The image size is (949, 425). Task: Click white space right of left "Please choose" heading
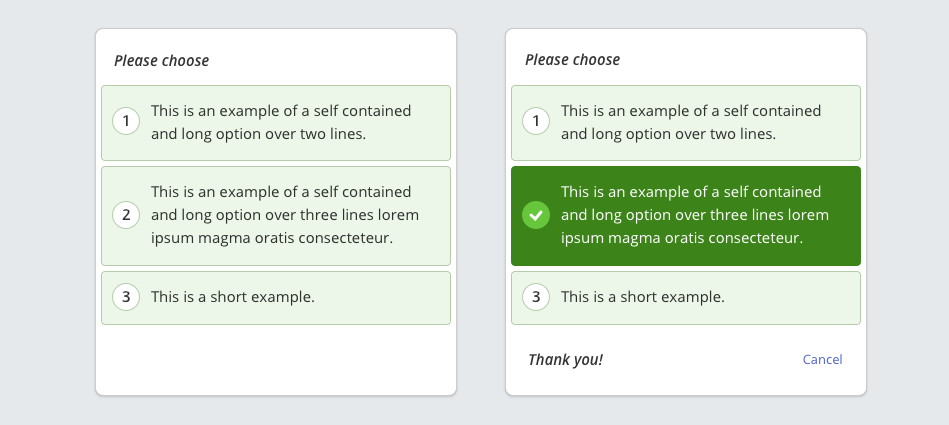[330, 61]
